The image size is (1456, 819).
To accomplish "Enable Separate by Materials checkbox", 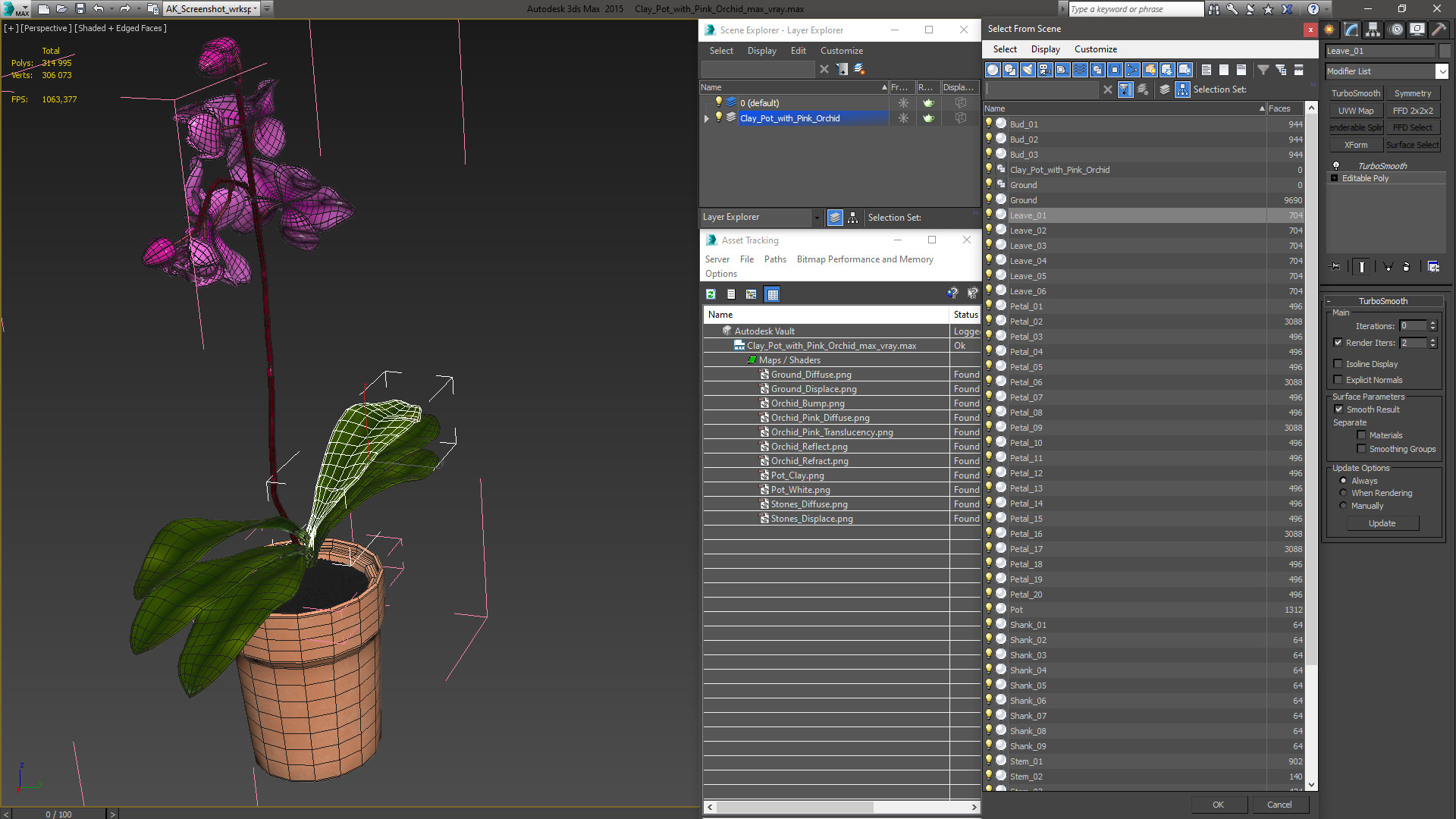I will tap(1361, 435).
